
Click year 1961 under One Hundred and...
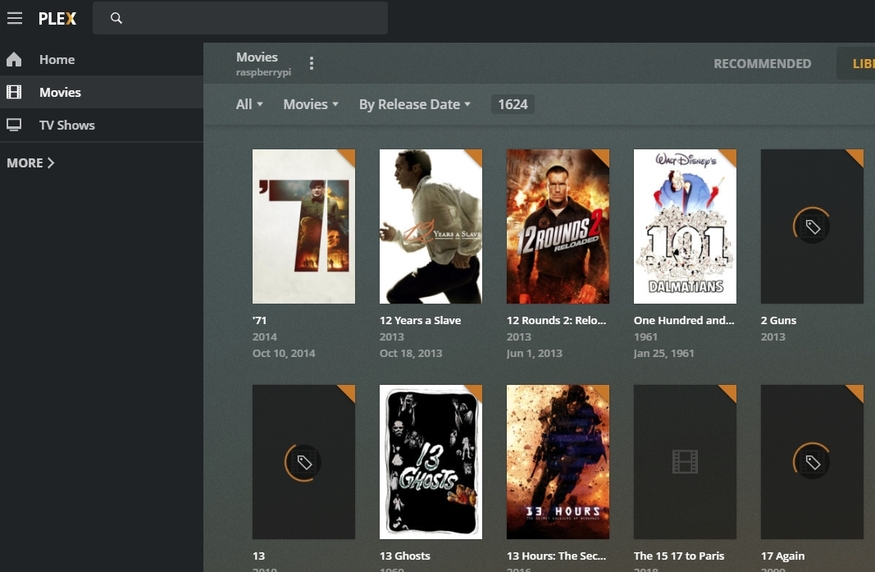pos(646,337)
